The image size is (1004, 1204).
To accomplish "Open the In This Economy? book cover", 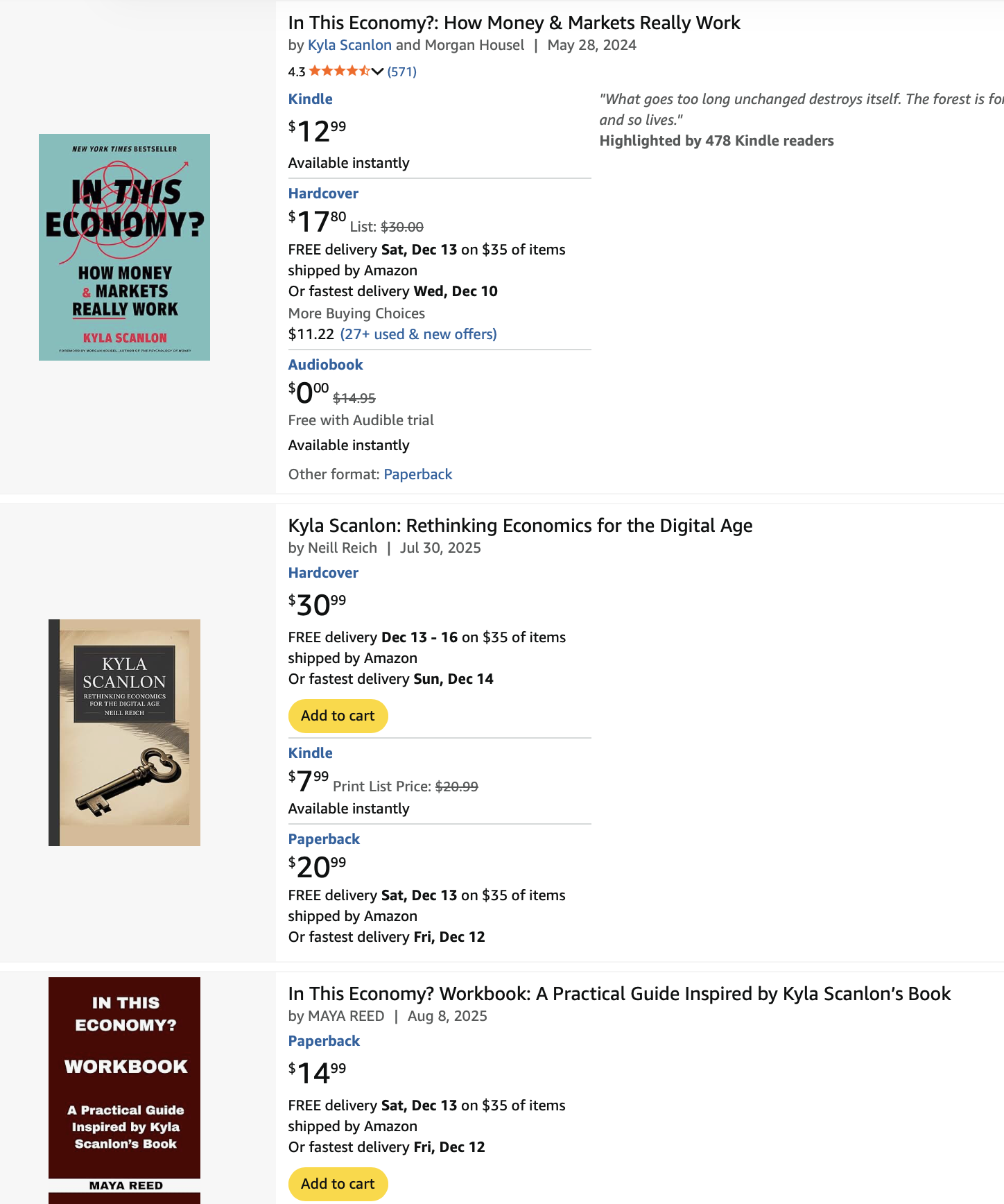I will coord(124,247).
